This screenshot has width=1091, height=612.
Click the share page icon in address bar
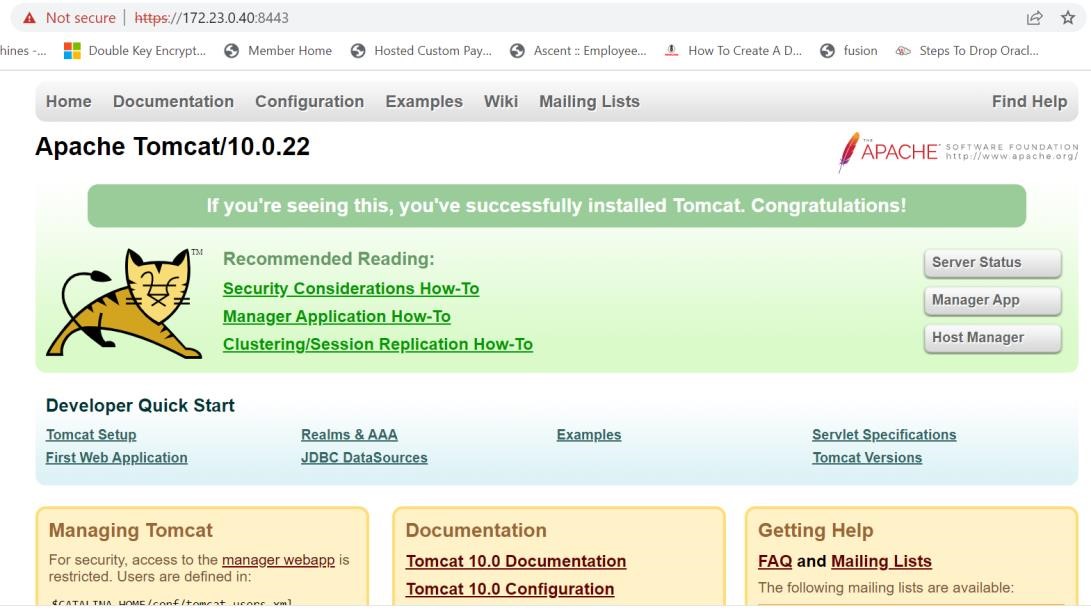pos(1035,18)
